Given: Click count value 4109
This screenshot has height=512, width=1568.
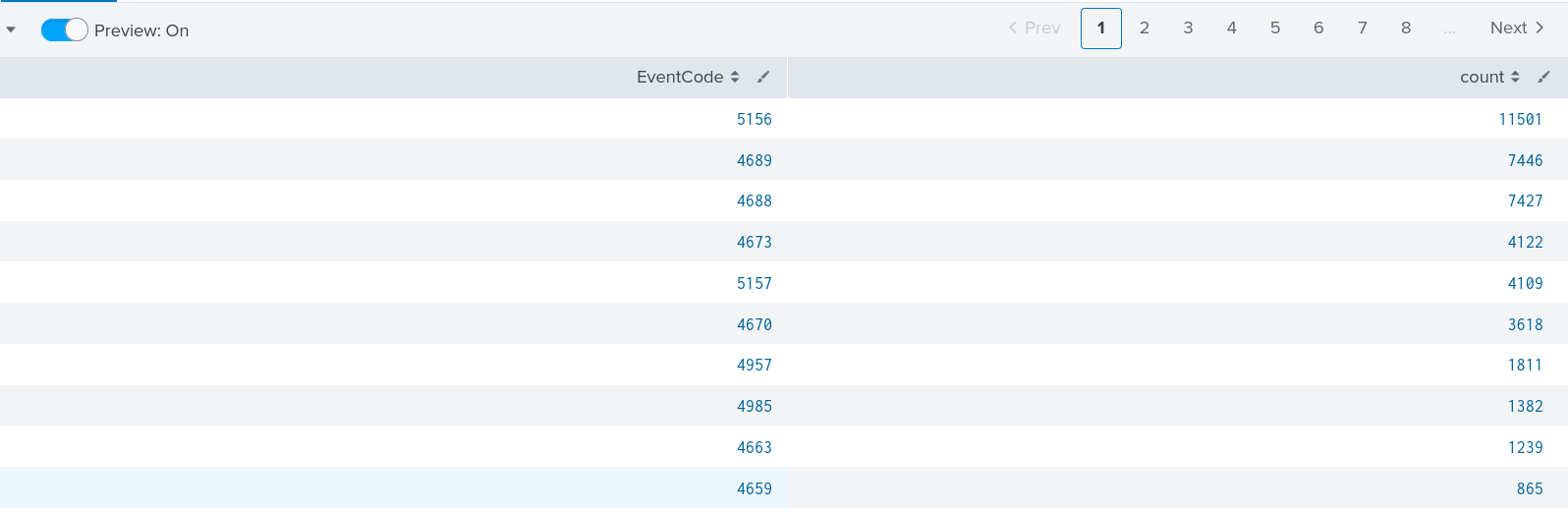Looking at the screenshot, I should [x=1526, y=283].
